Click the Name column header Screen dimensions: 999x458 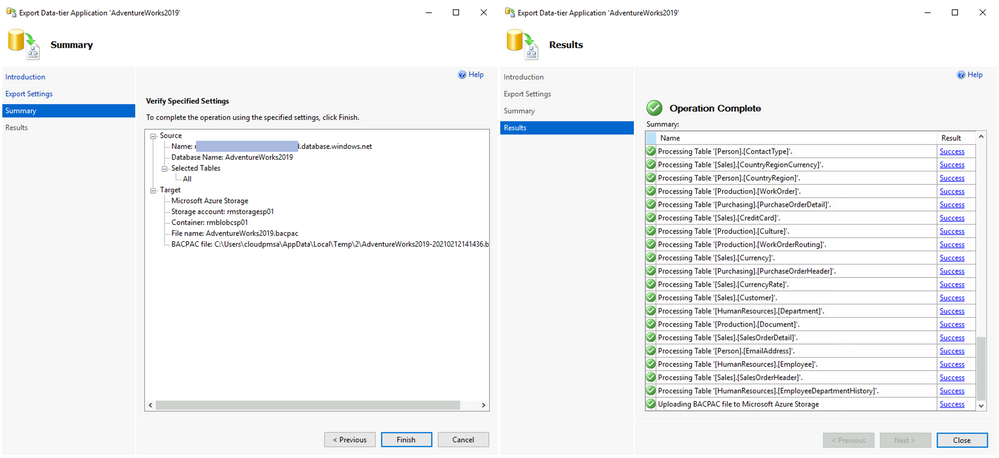[796, 138]
